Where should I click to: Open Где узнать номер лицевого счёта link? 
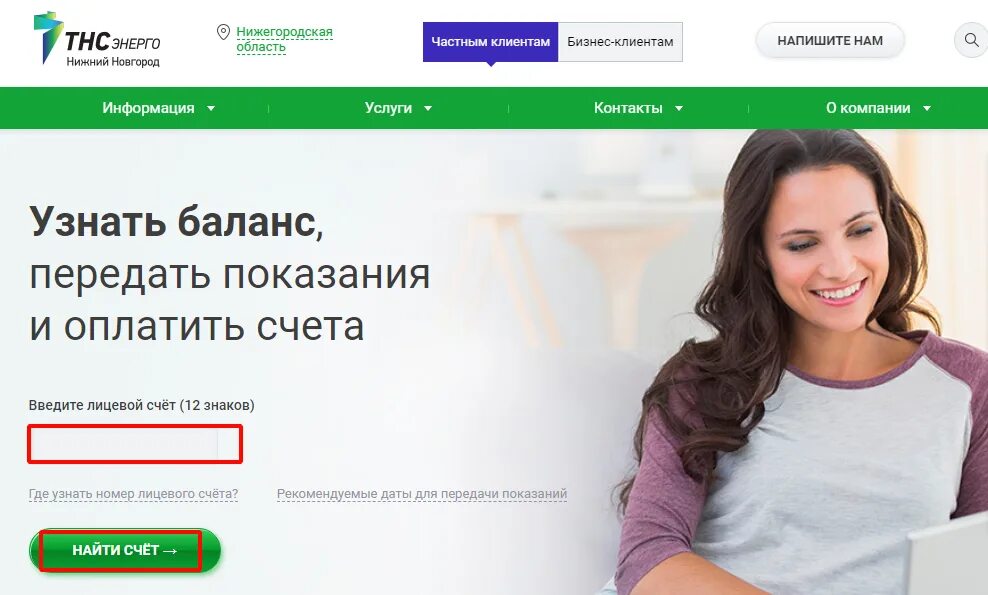tap(134, 494)
